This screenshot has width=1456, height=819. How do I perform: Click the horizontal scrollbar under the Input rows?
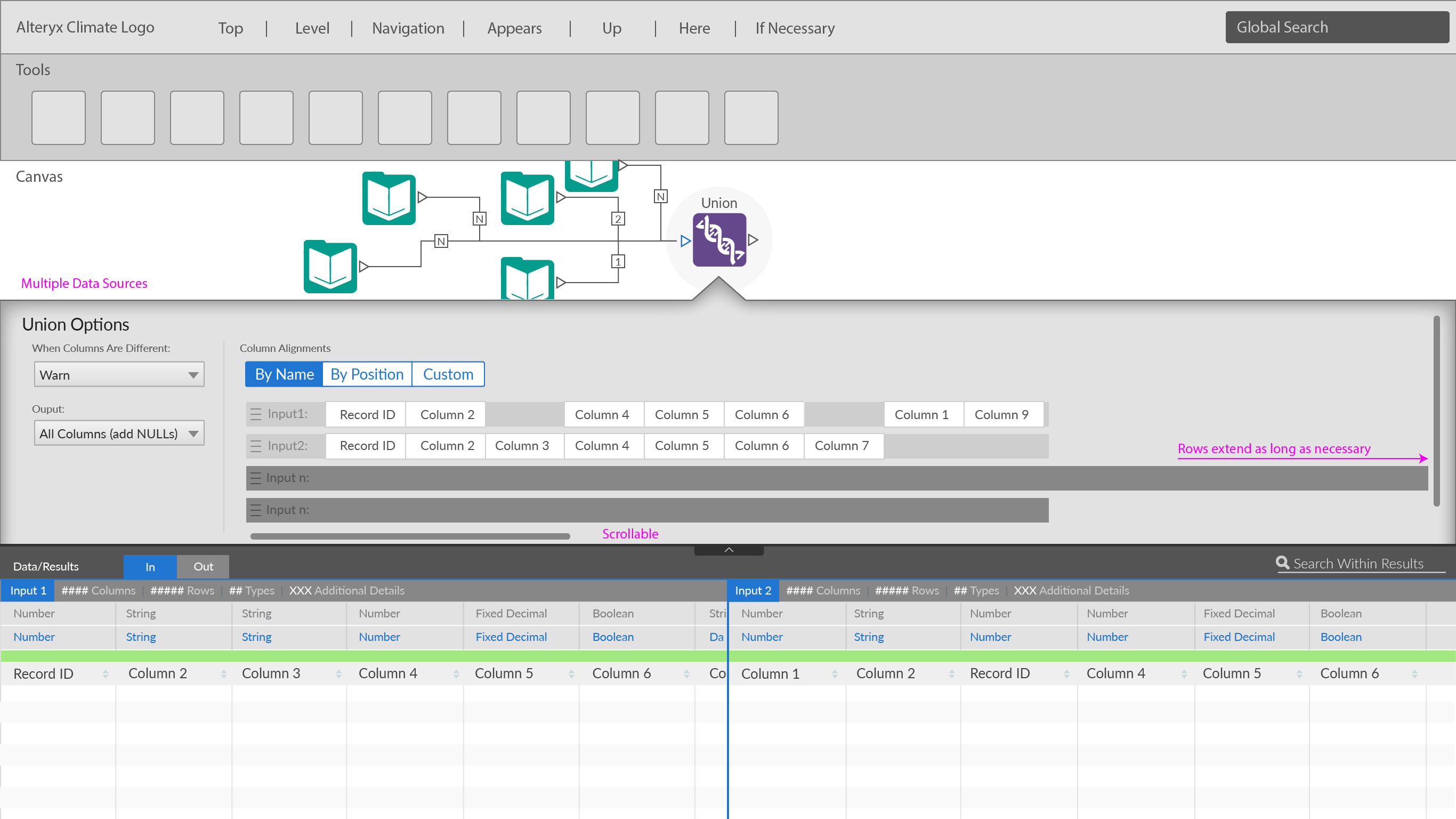410,536
